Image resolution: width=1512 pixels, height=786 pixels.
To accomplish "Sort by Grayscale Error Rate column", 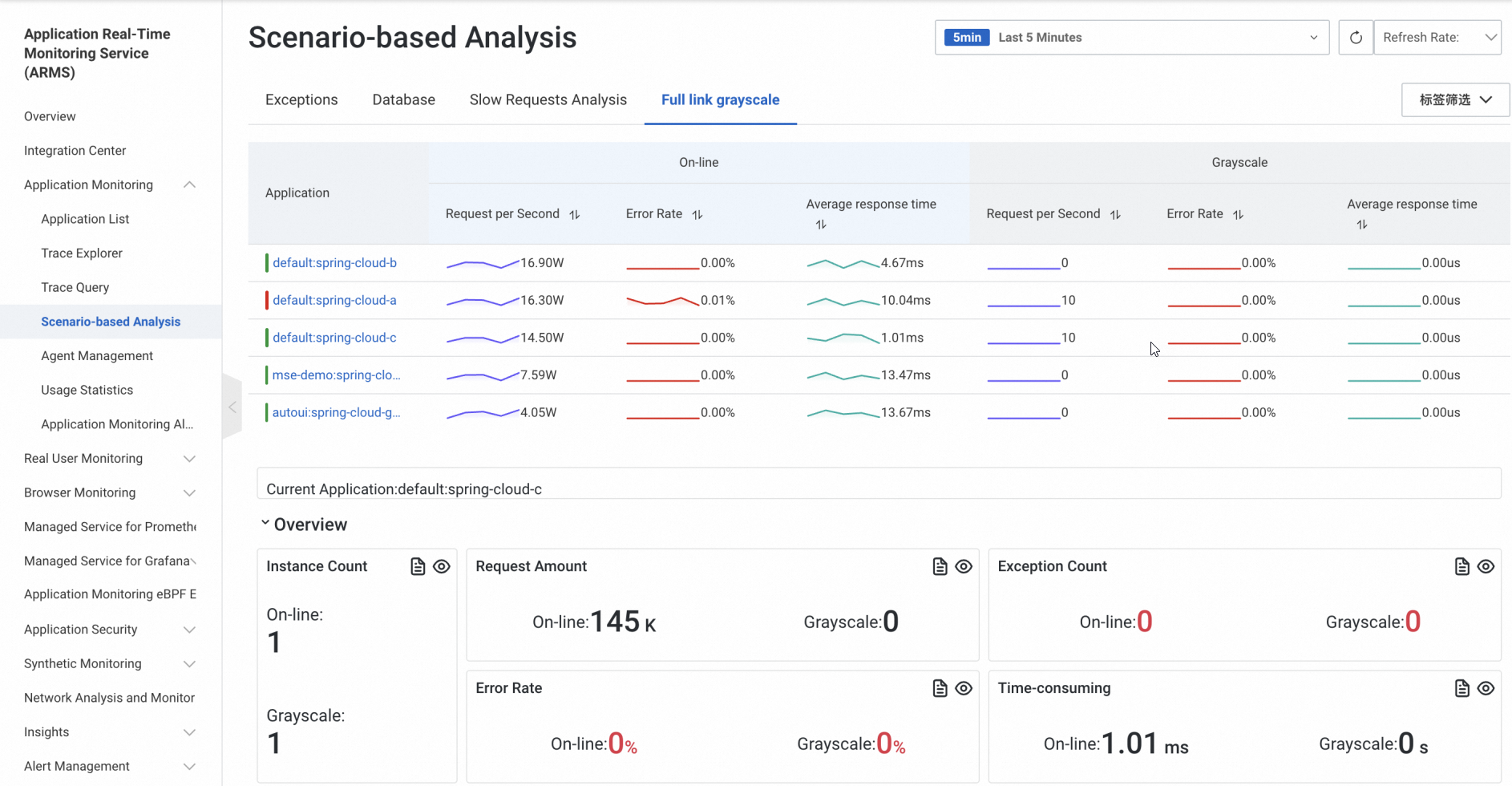I will (1238, 214).
